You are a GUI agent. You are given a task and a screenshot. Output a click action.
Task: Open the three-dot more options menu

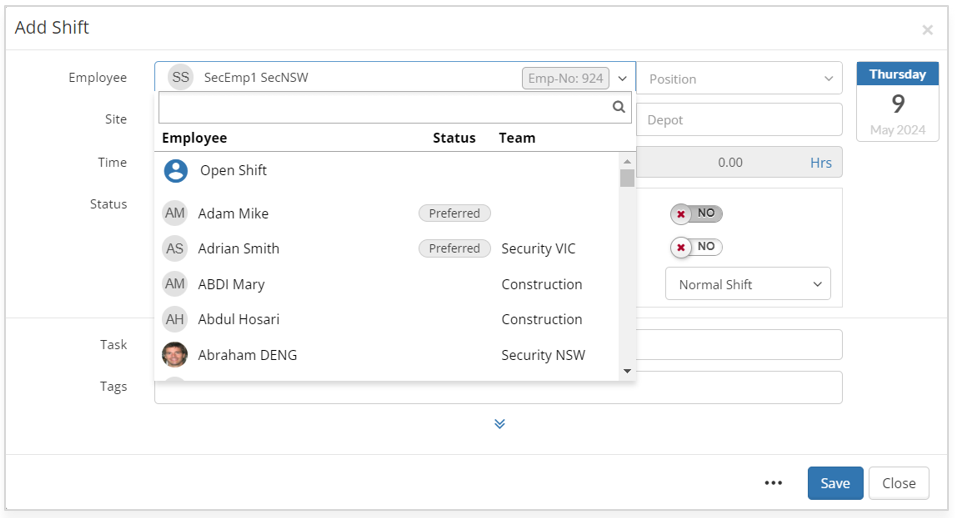tap(773, 483)
